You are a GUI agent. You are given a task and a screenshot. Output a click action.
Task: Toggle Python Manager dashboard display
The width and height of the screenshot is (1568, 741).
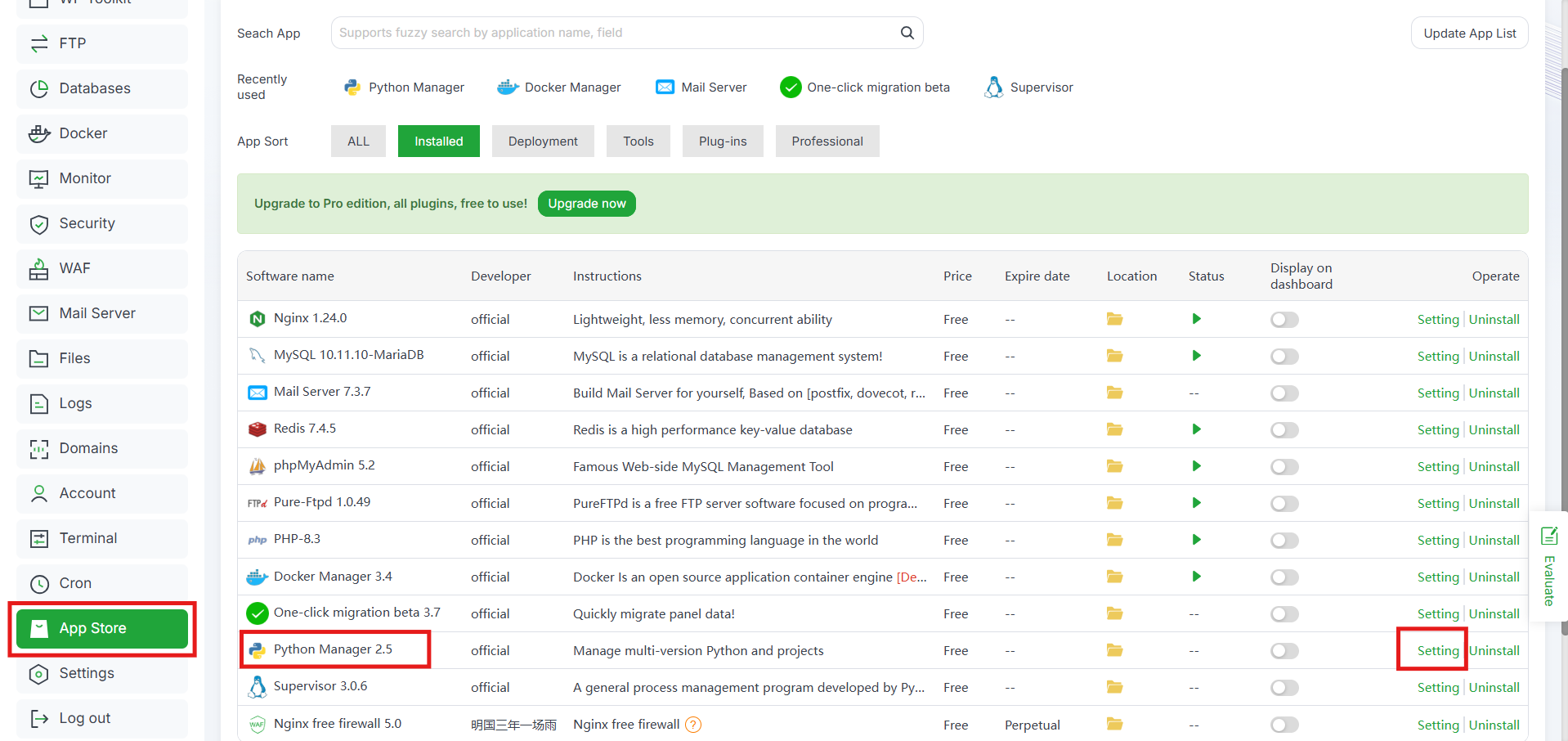pyautogui.click(x=1284, y=651)
